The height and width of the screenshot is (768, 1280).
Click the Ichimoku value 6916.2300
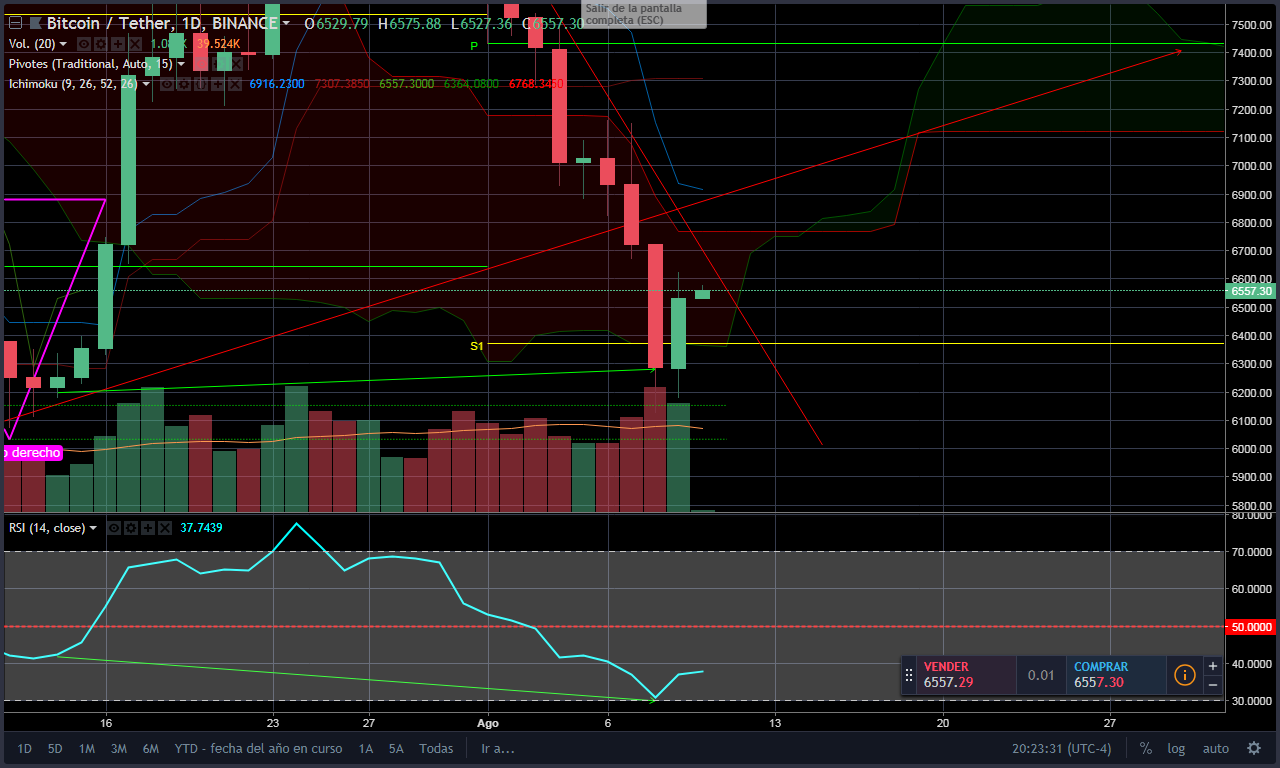click(277, 84)
